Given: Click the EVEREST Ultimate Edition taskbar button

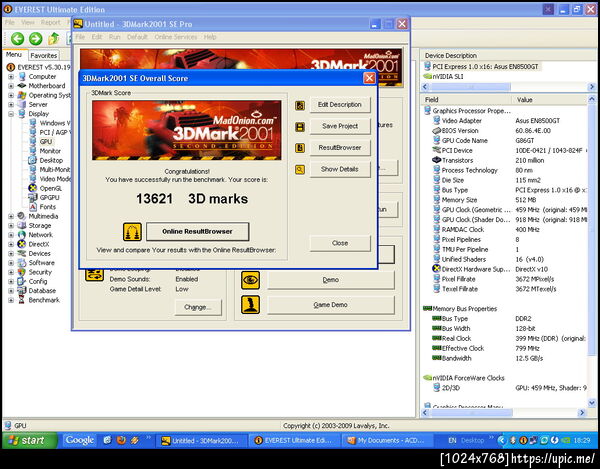Looking at the screenshot, I should [x=294, y=441].
